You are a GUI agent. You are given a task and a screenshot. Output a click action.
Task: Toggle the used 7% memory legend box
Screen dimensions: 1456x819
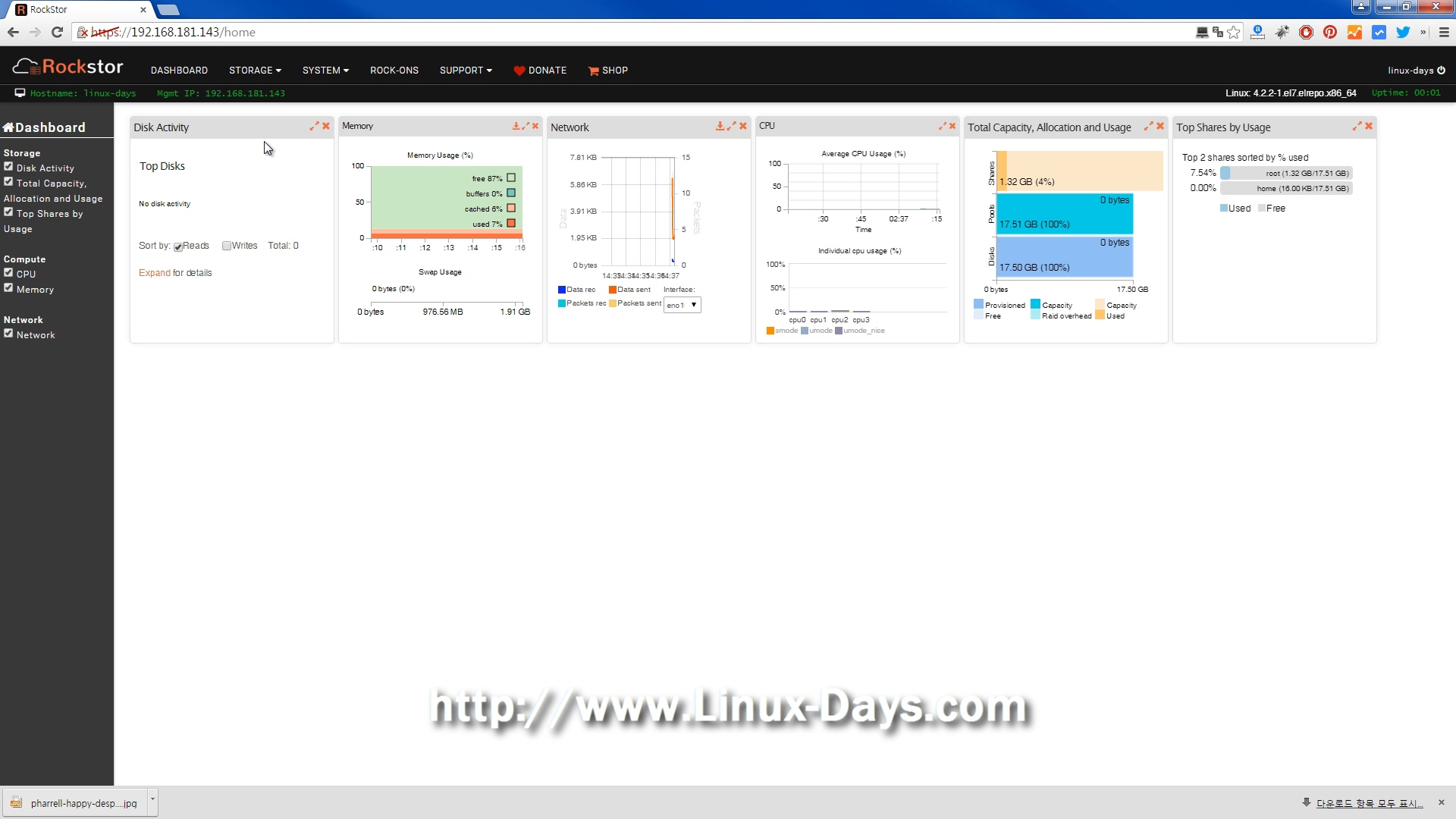point(511,224)
